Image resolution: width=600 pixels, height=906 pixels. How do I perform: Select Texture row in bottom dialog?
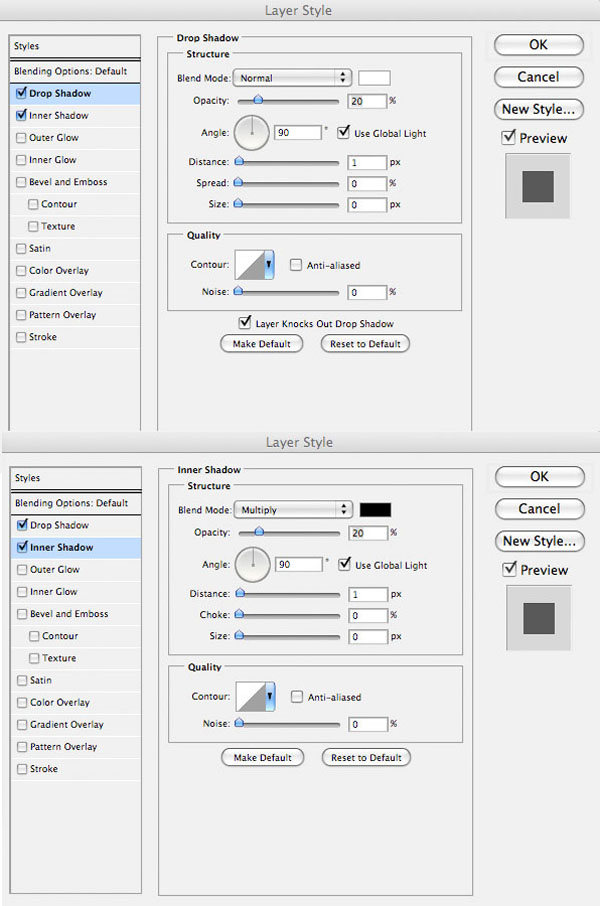point(76,658)
